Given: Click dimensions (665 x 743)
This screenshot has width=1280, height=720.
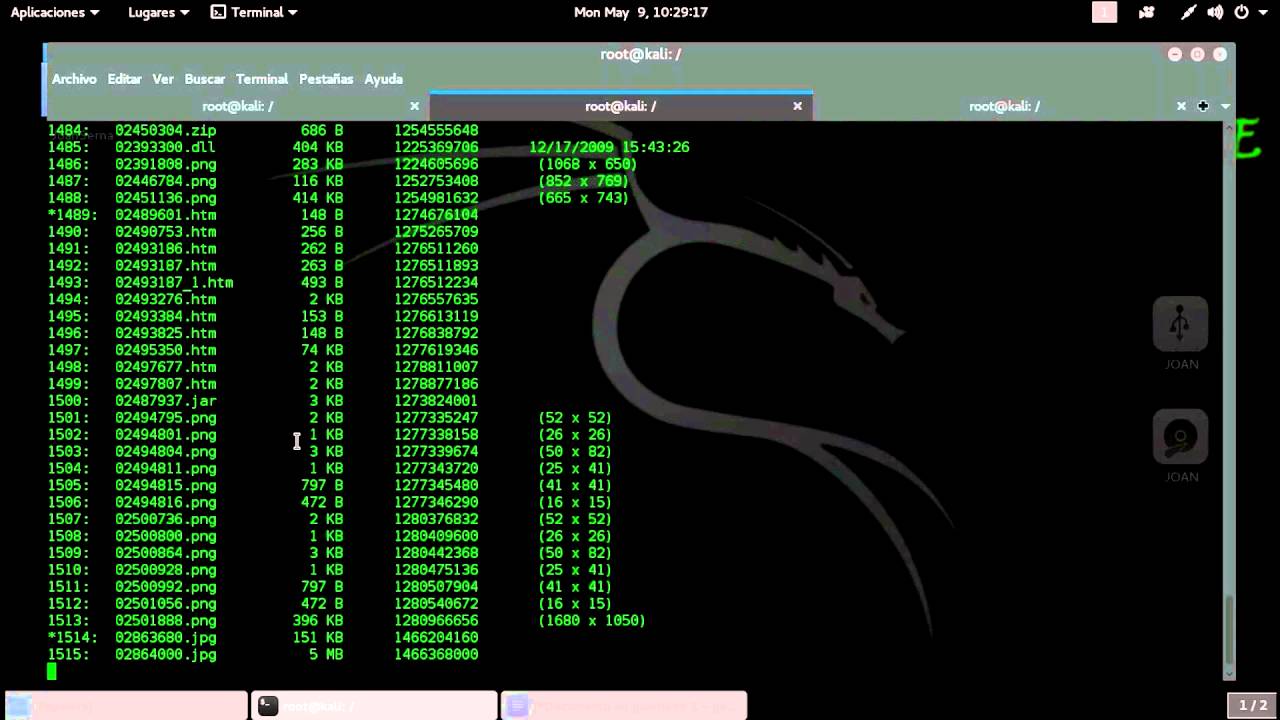Looking at the screenshot, I should (x=583, y=198).
